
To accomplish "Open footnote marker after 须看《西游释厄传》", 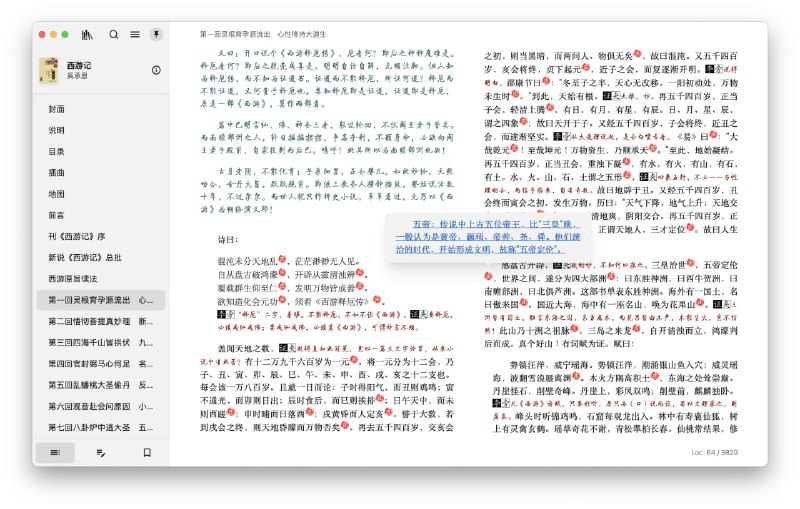I will (x=377, y=299).
